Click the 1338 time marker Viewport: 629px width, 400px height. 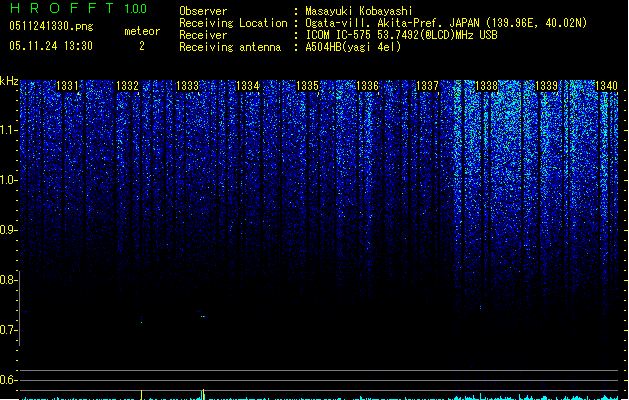487,86
